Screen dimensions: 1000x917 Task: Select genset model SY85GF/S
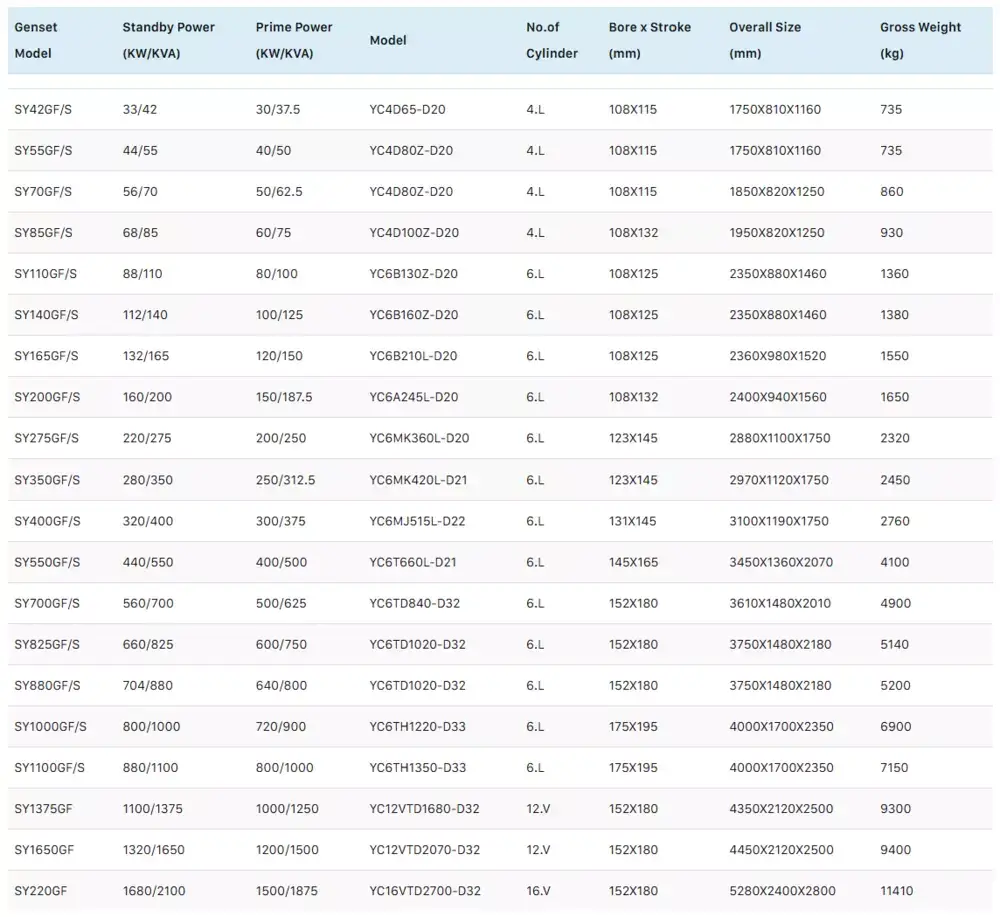(x=43, y=233)
